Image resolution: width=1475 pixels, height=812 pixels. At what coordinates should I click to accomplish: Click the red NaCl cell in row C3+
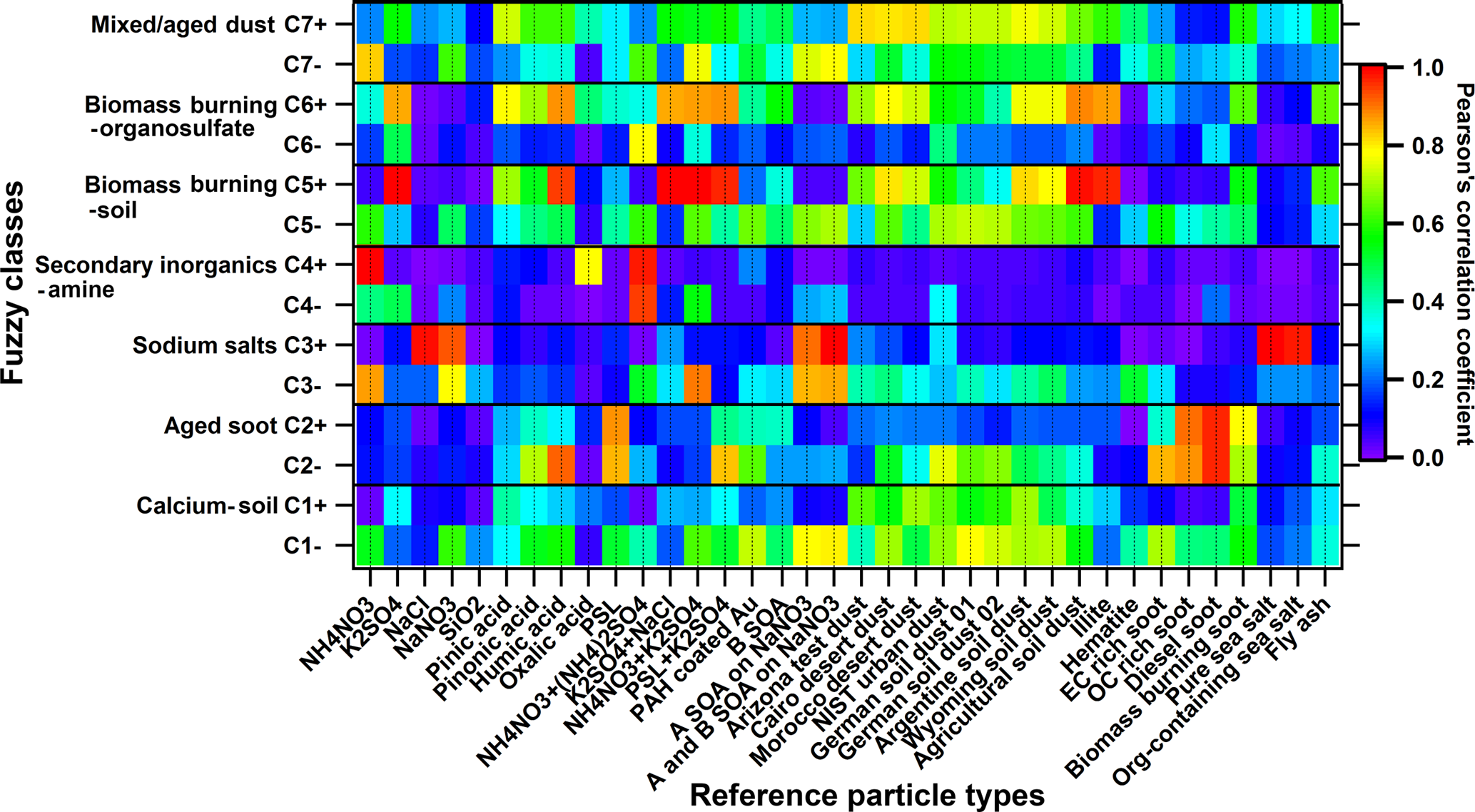[x=425, y=346]
